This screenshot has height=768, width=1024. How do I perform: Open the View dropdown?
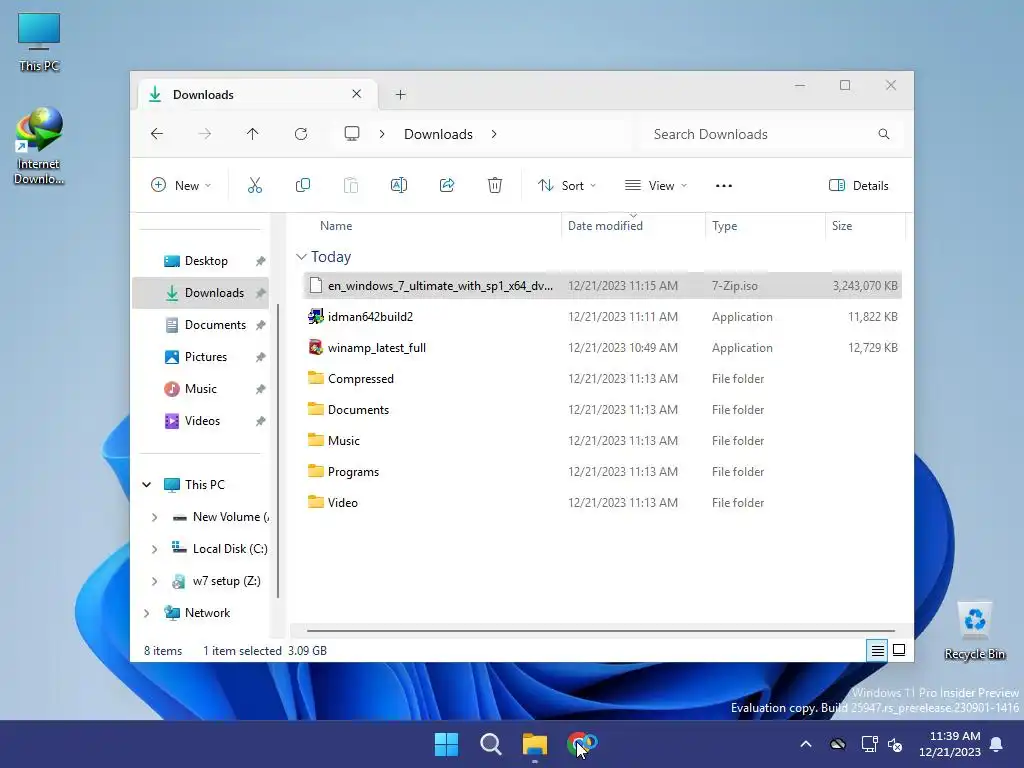[x=656, y=185]
